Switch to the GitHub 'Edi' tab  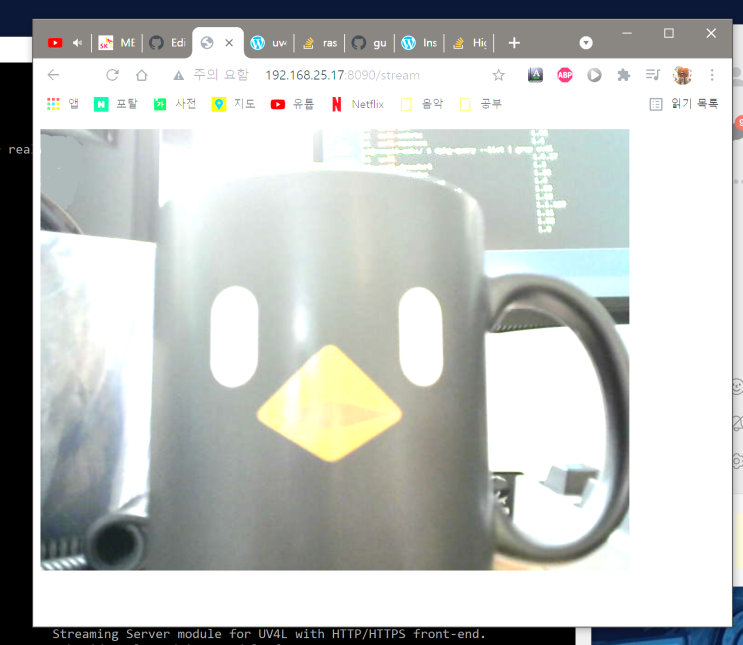click(x=168, y=43)
